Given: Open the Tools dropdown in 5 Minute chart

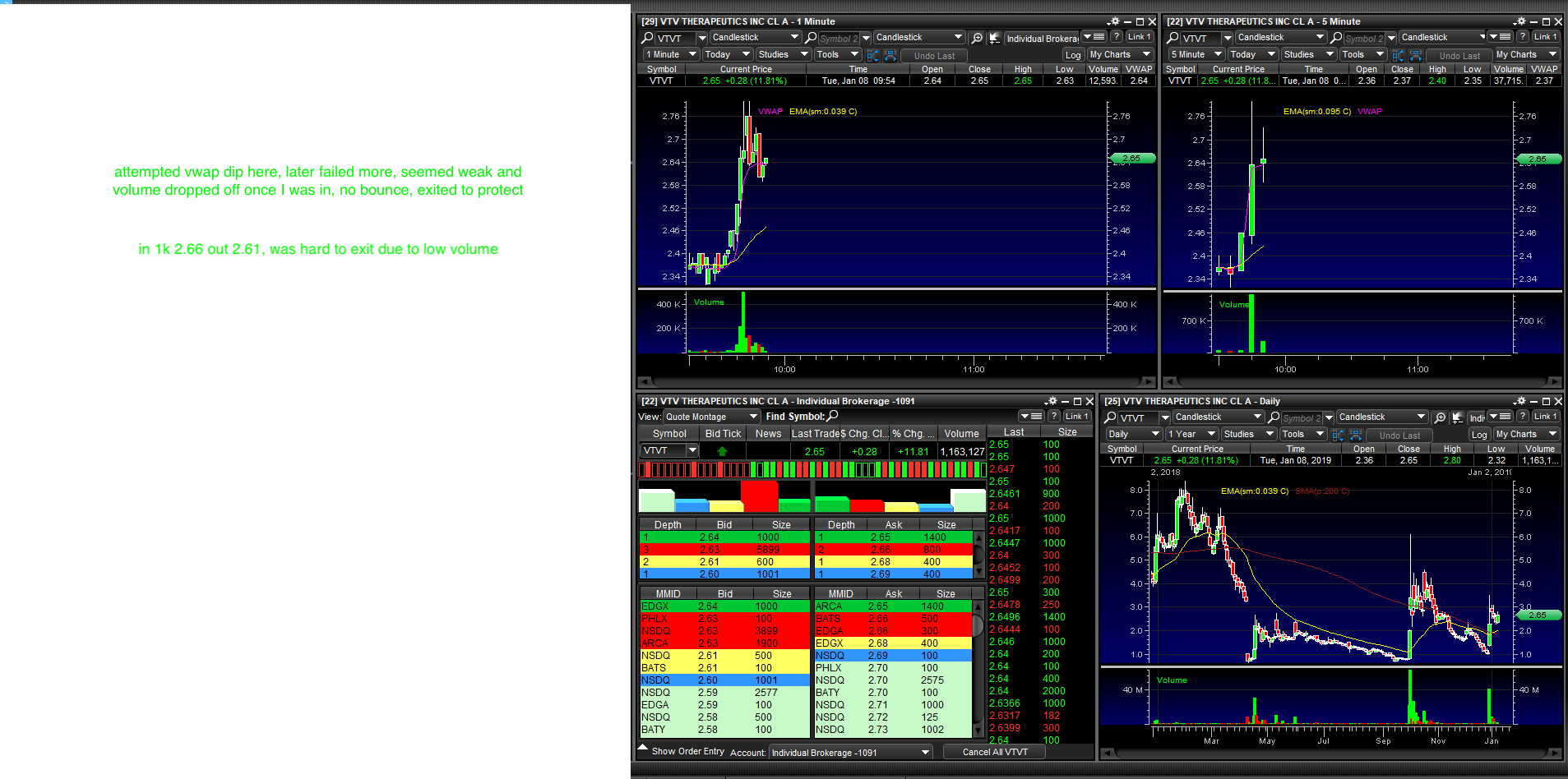Looking at the screenshot, I should coord(1362,55).
